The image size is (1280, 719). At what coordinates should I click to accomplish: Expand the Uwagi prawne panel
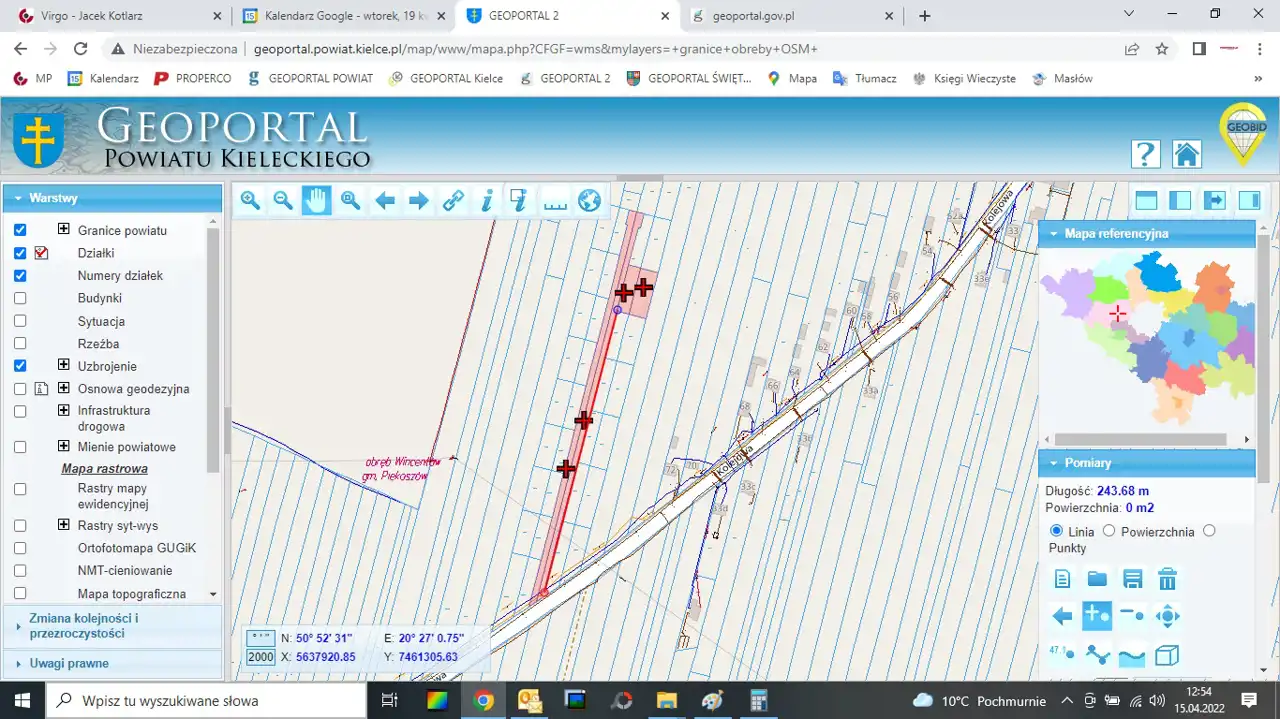coord(69,663)
